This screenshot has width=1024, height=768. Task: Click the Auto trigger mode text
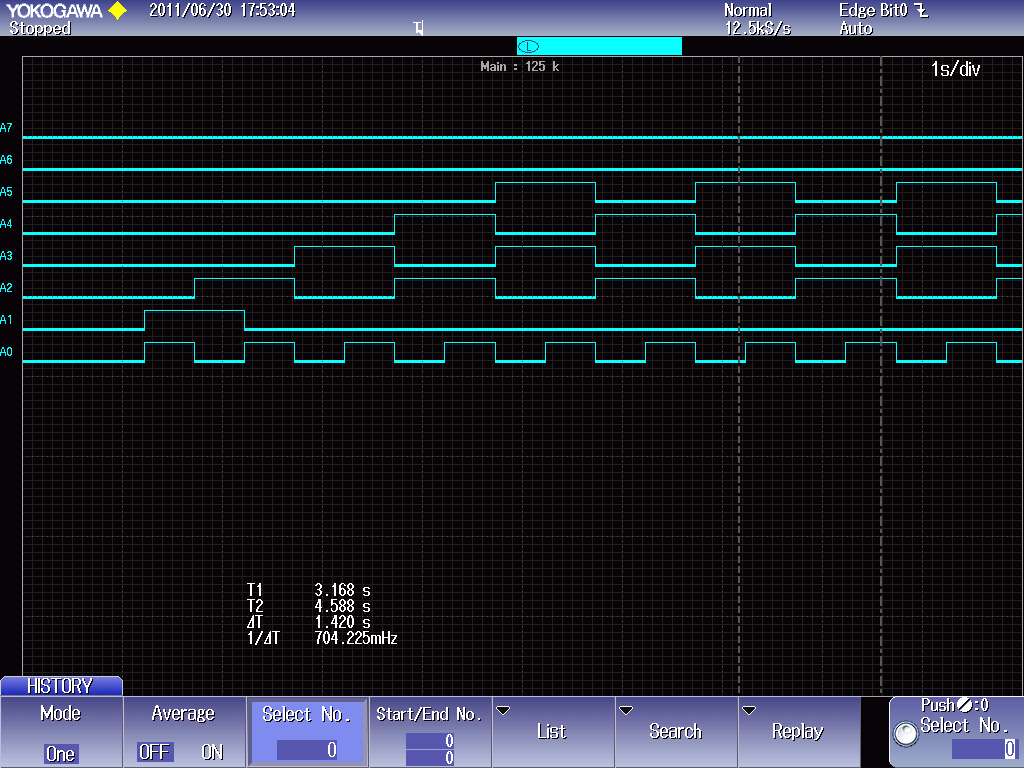click(x=856, y=28)
